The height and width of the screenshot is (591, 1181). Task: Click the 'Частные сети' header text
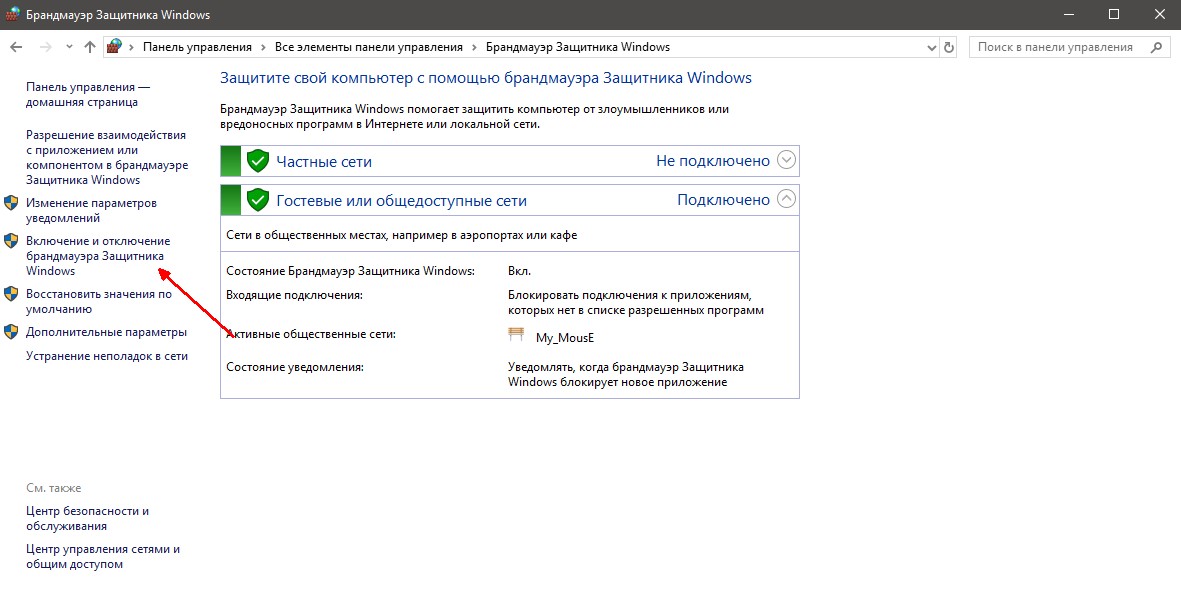click(324, 162)
